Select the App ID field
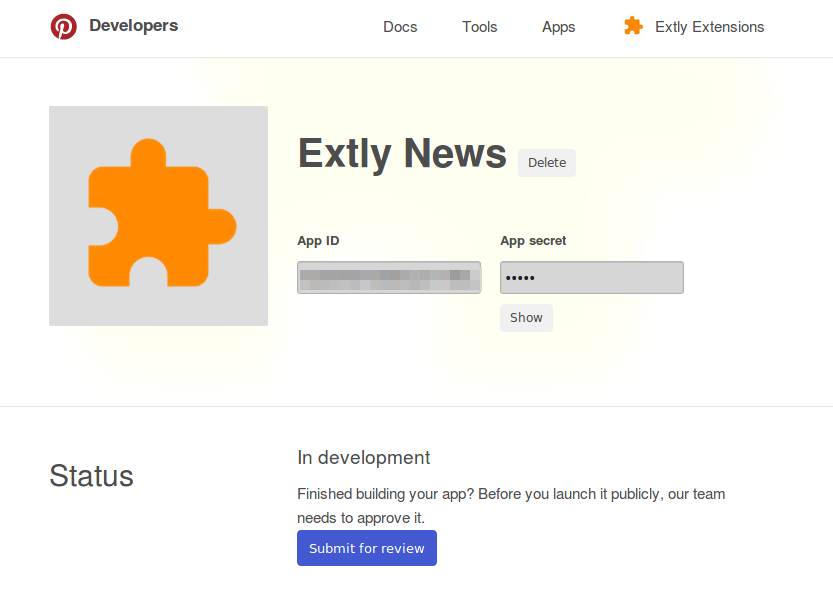833x607 pixels. 389,277
